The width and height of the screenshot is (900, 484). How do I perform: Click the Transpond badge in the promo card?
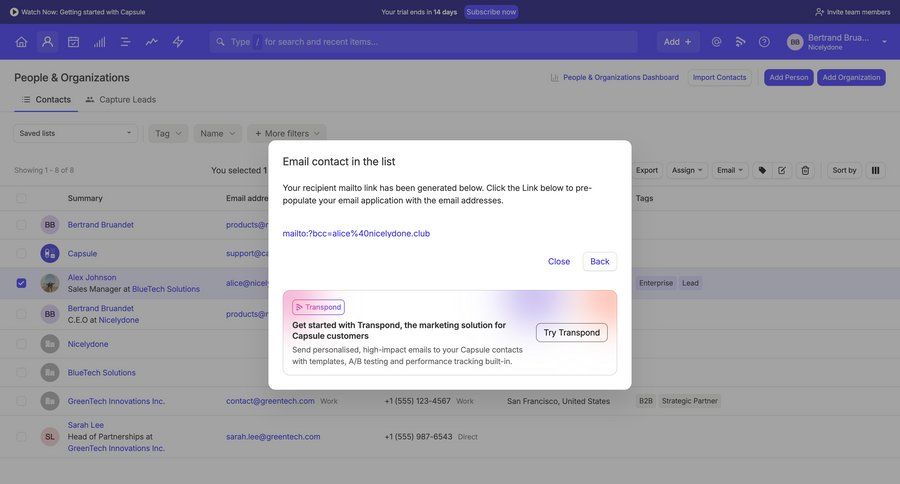[319, 307]
